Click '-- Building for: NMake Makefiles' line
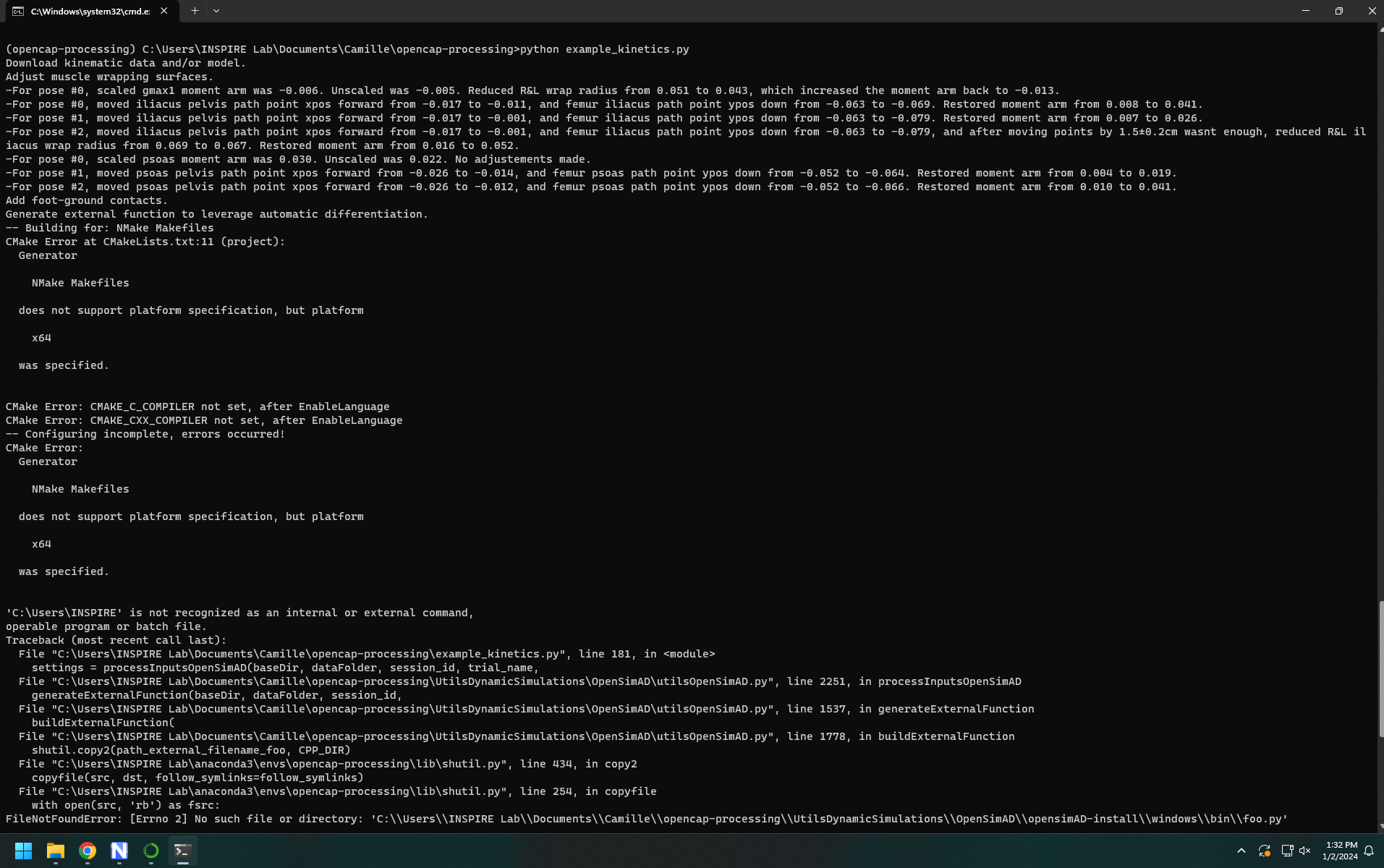This screenshot has height=868, width=1384. click(110, 228)
